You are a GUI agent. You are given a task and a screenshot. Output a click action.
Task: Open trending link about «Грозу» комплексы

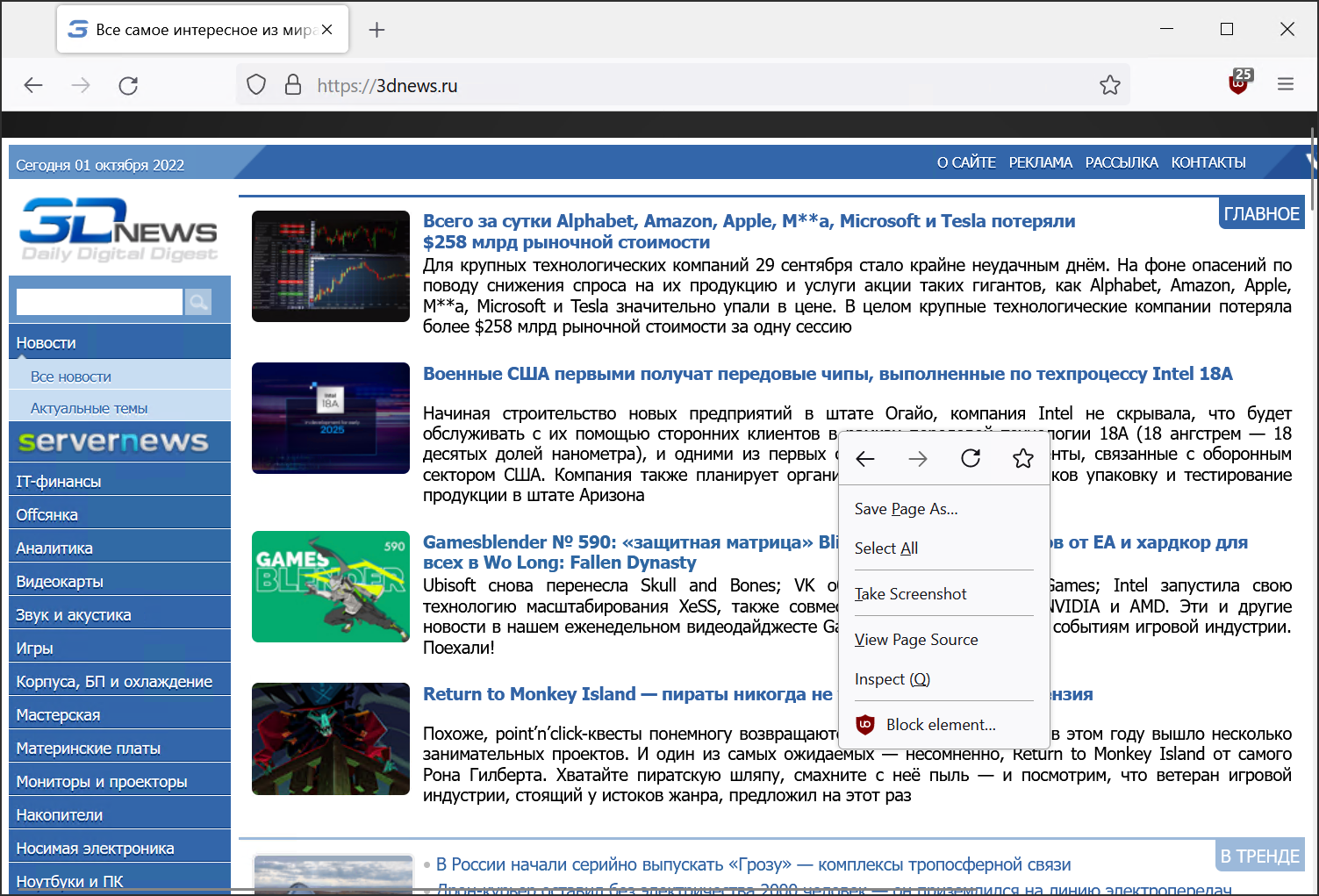tap(754, 864)
